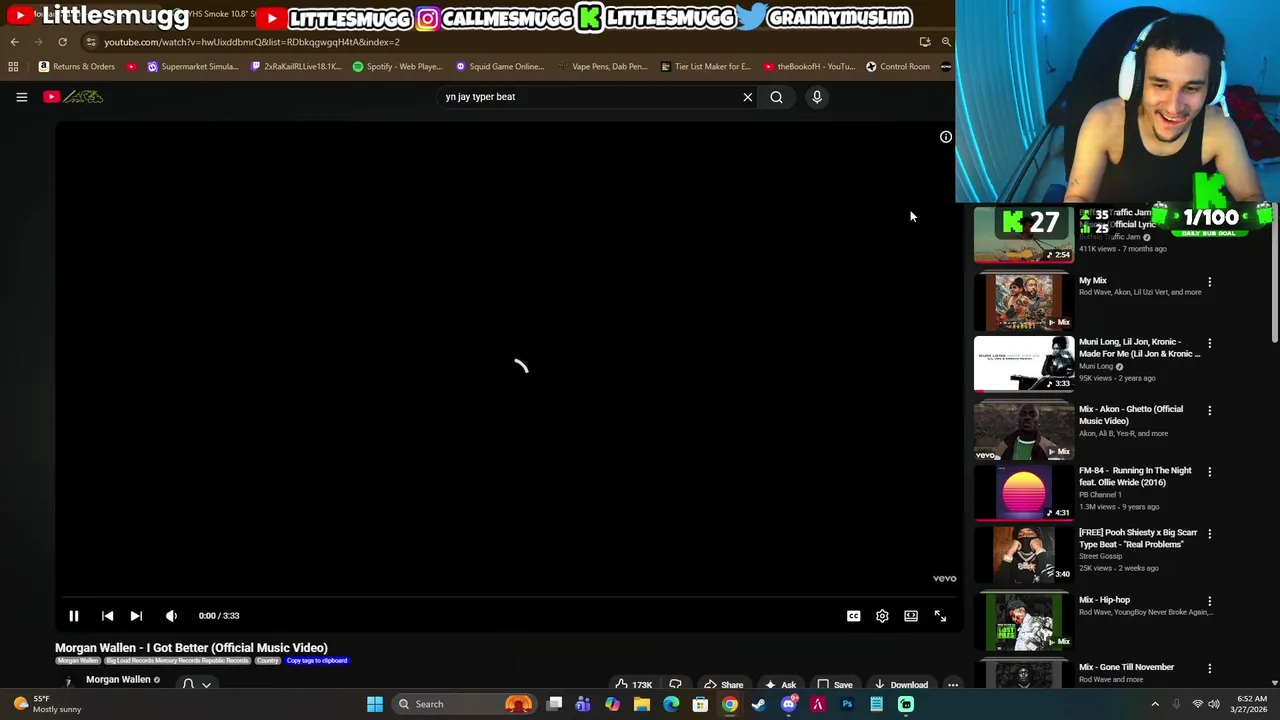Reload the current browser page
1280x720 pixels.
point(62,42)
